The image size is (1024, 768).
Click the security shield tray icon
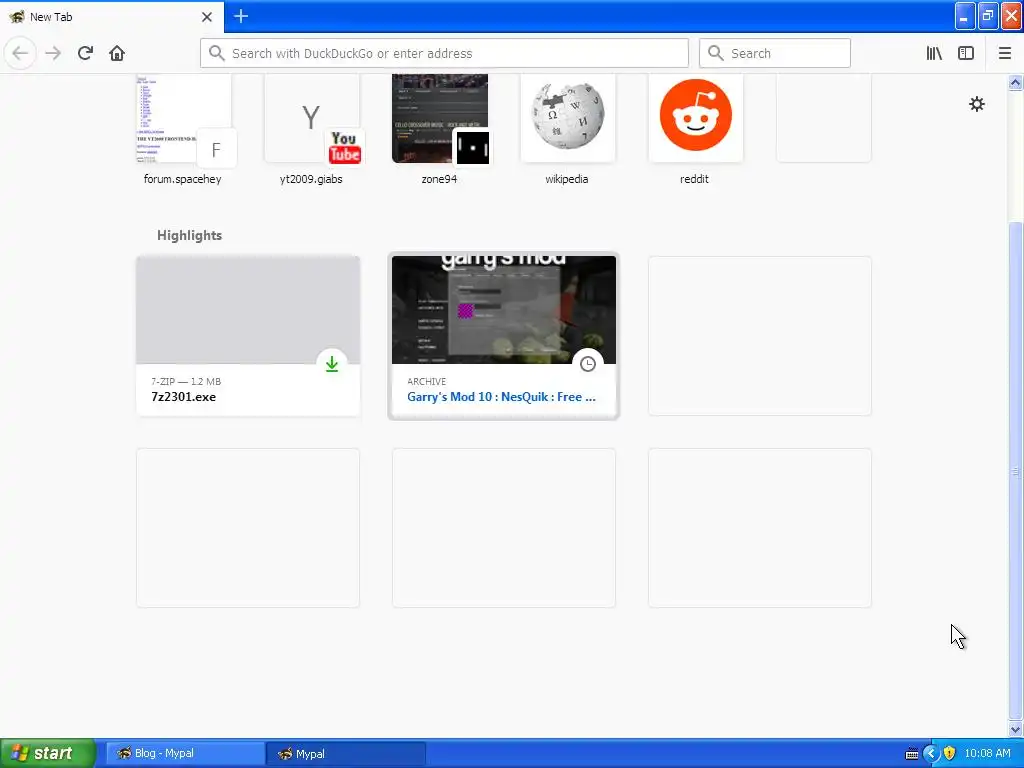coord(950,754)
